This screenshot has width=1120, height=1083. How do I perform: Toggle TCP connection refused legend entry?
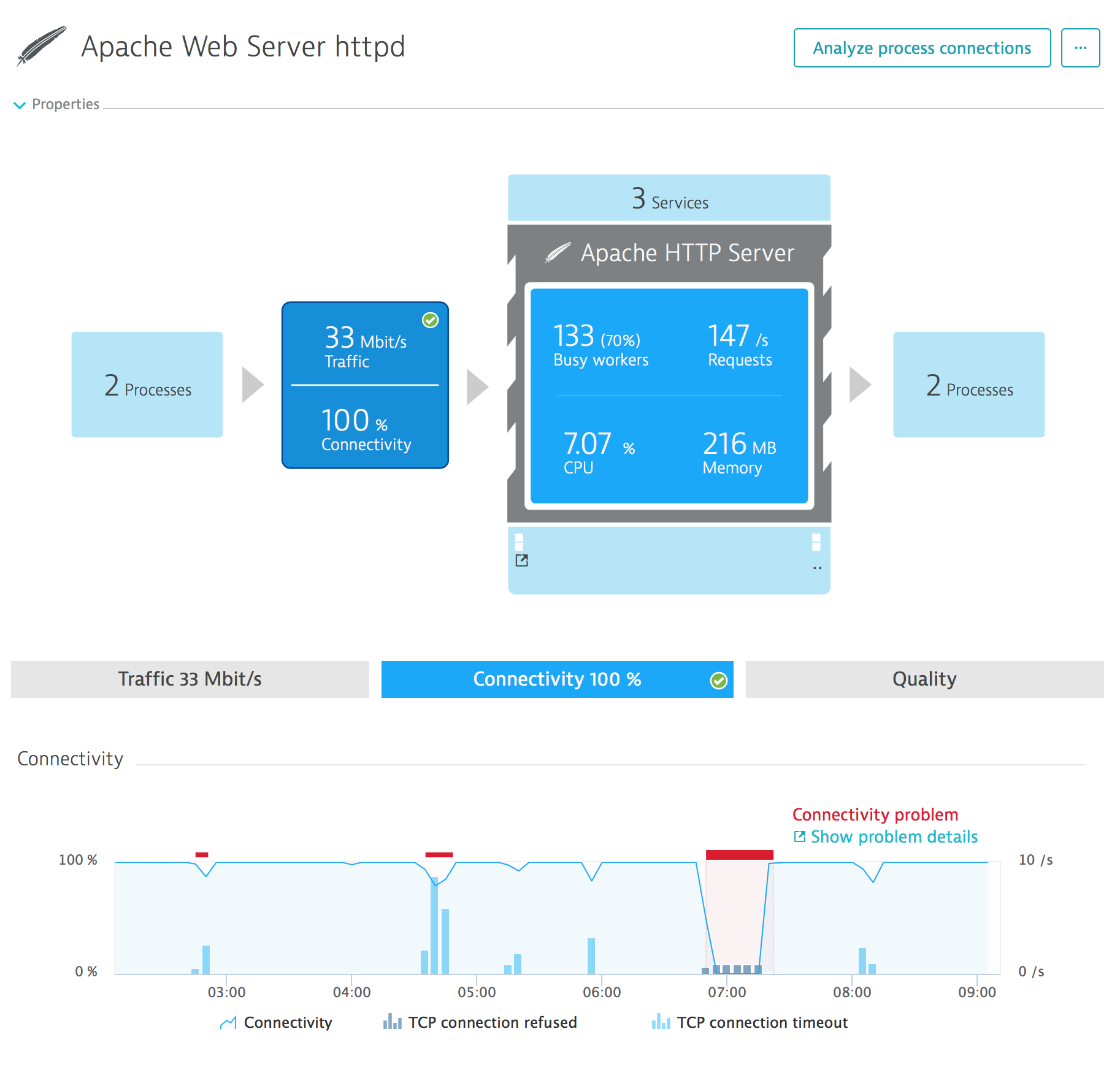[480, 1022]
